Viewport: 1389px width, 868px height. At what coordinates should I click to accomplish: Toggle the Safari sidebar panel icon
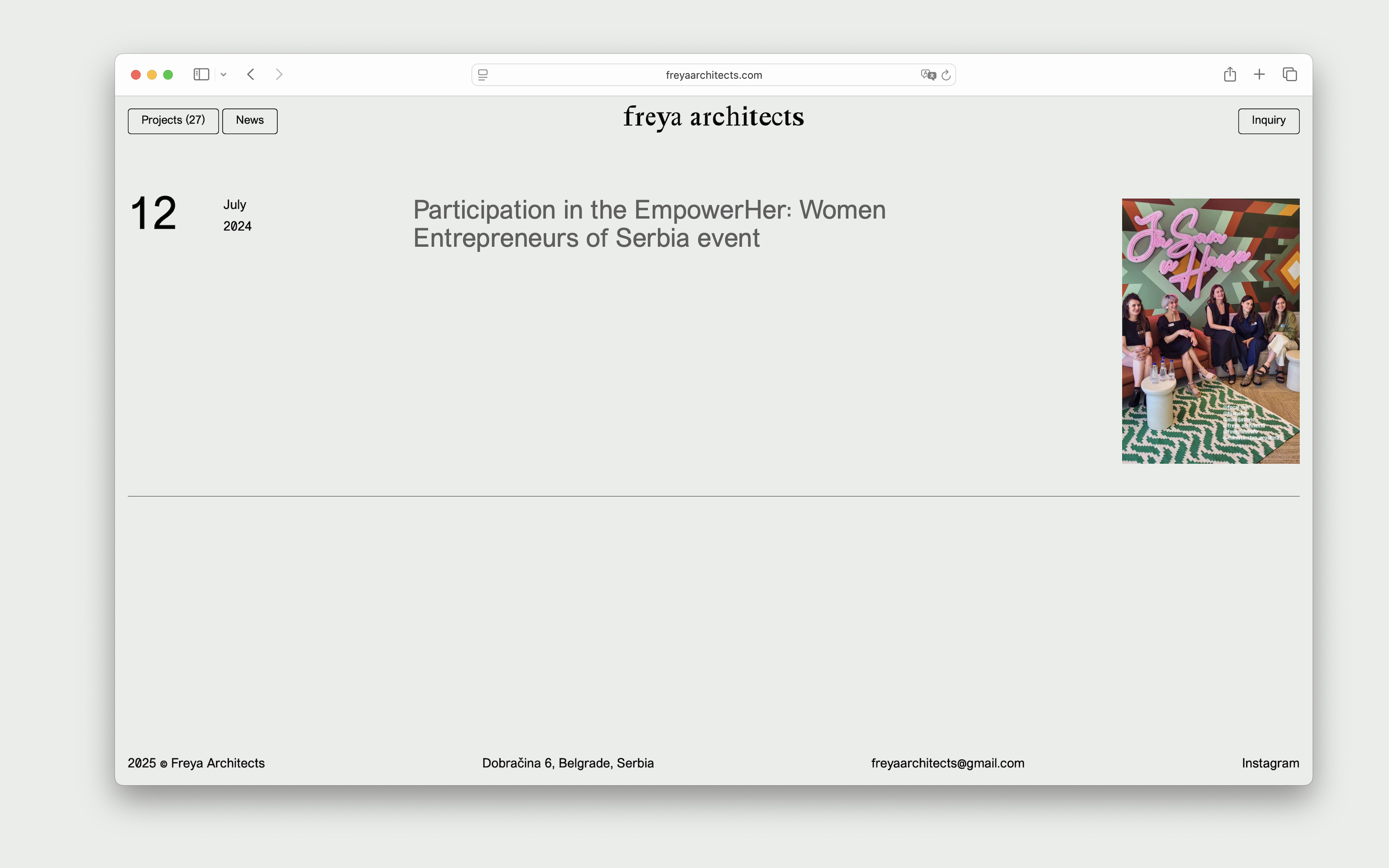[x=201, y=75]
